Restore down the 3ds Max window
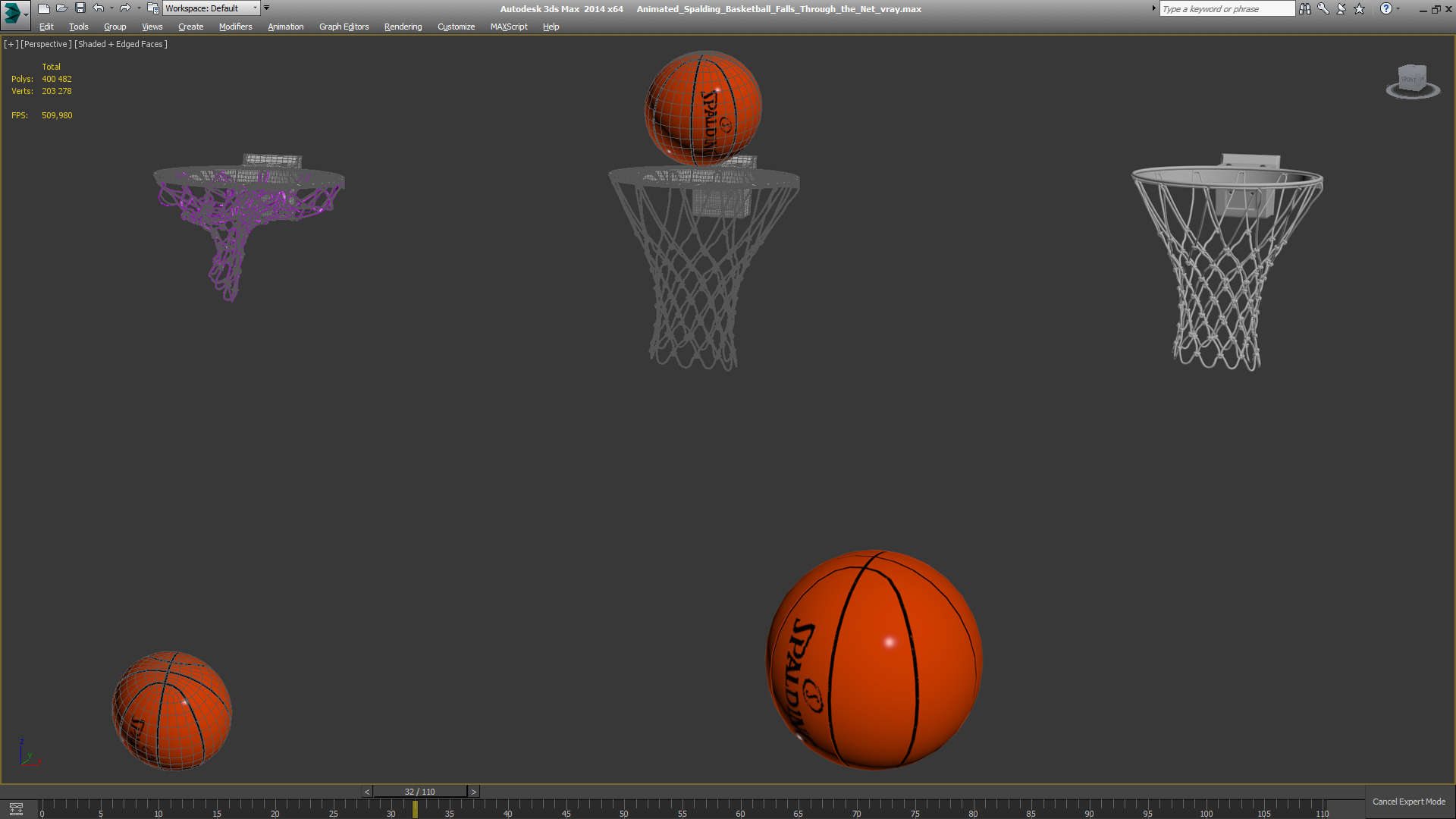 1436,9
